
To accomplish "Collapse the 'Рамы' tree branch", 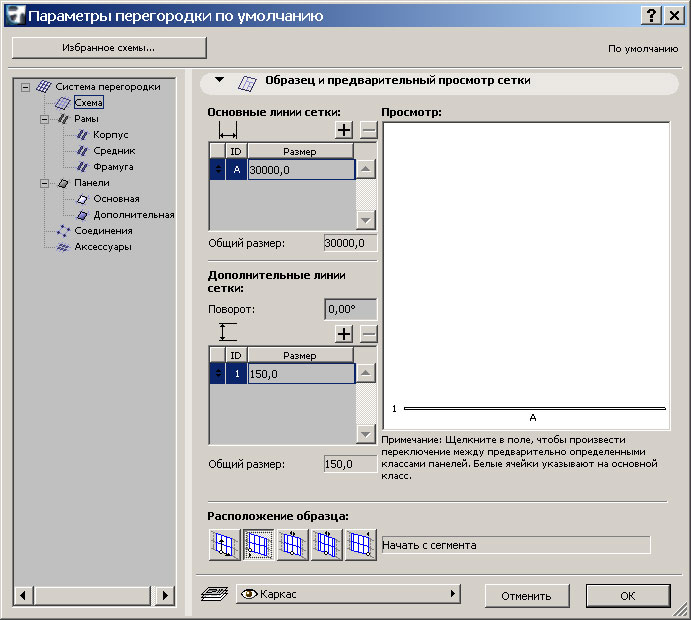I will point(45,119).
